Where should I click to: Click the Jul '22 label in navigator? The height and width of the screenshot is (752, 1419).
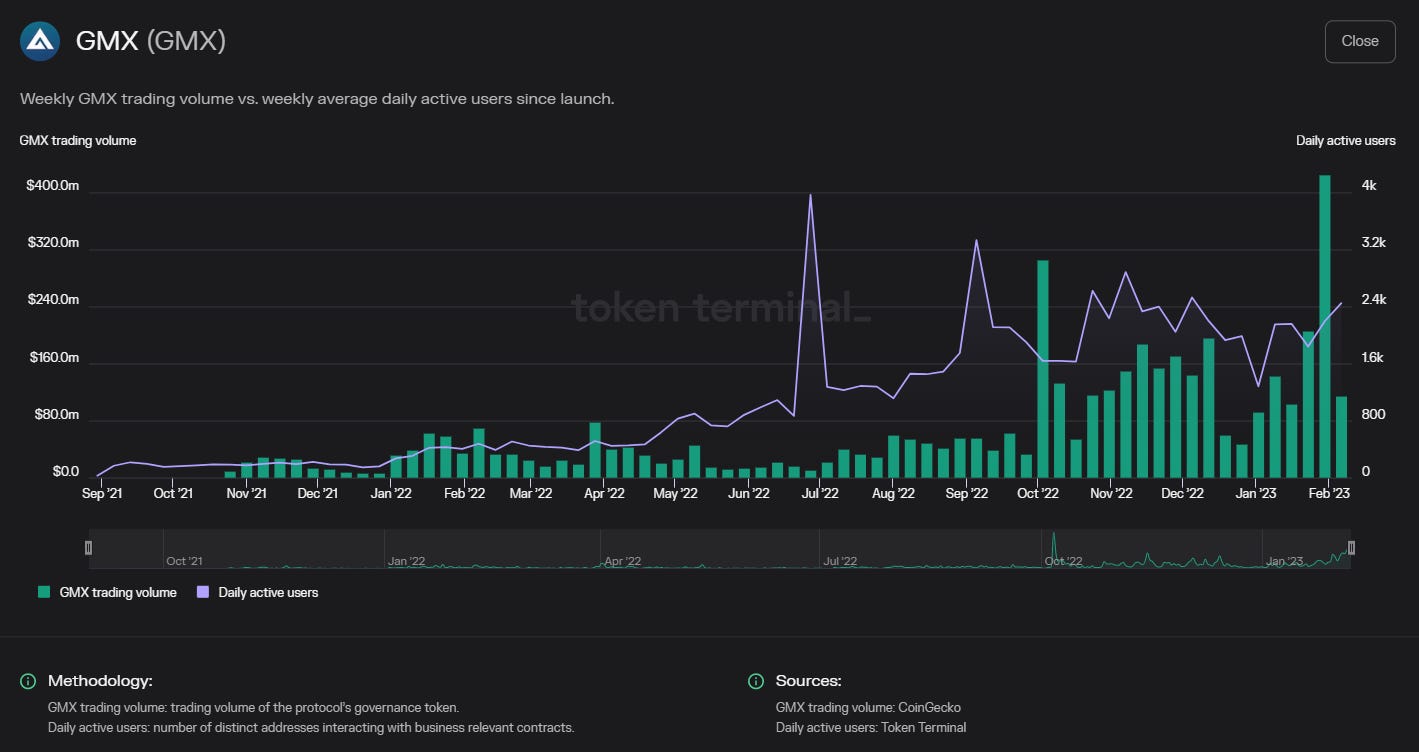839,561
